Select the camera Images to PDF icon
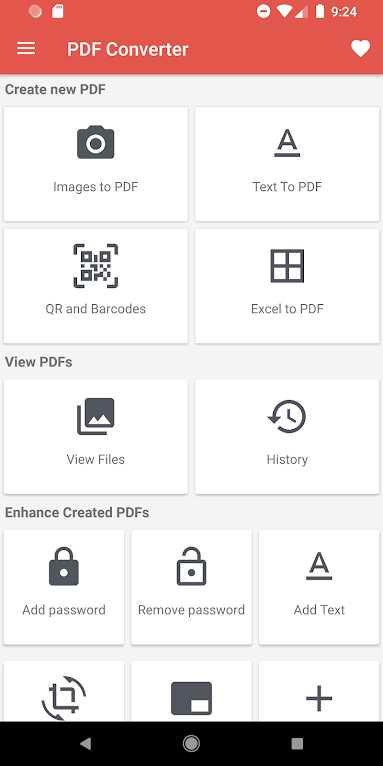 (96, 142)
